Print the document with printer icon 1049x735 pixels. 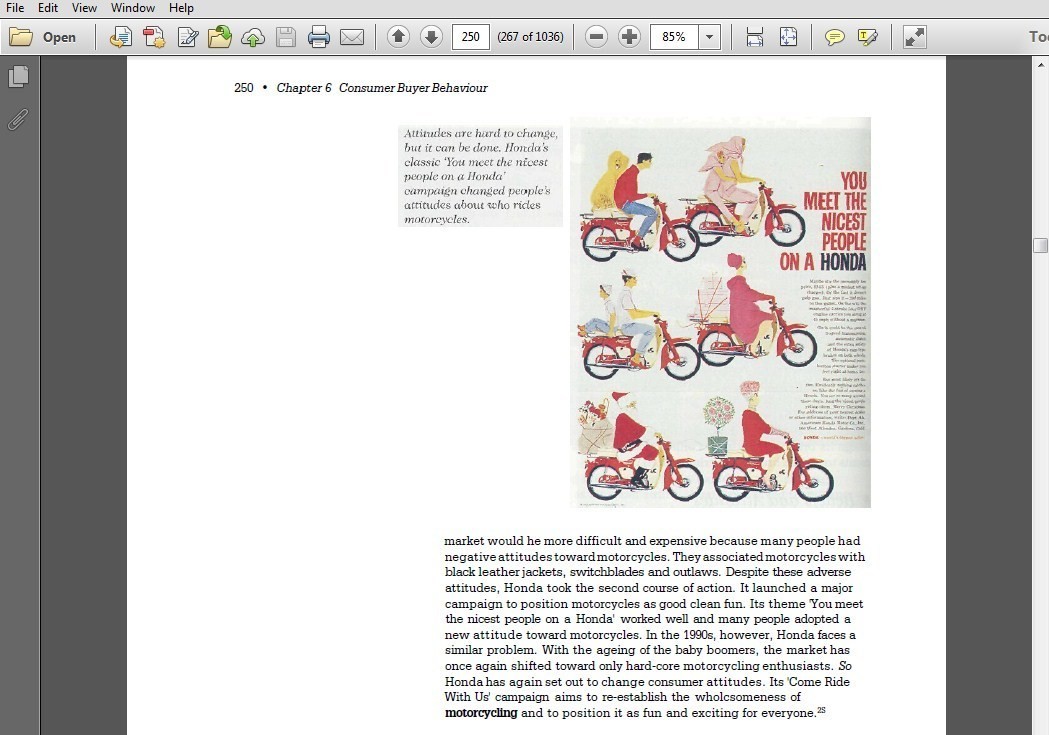click(318, 37)
